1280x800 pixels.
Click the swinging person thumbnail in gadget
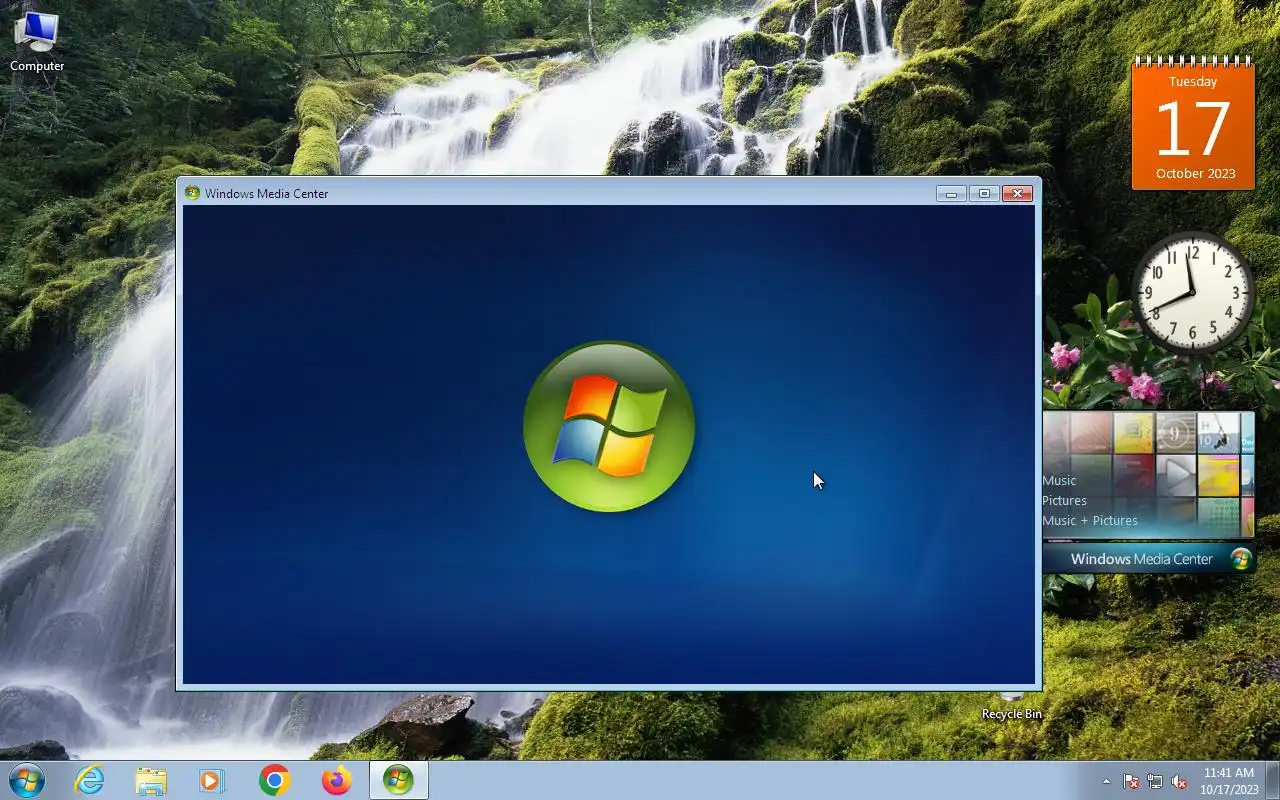tap(1217, 433)
